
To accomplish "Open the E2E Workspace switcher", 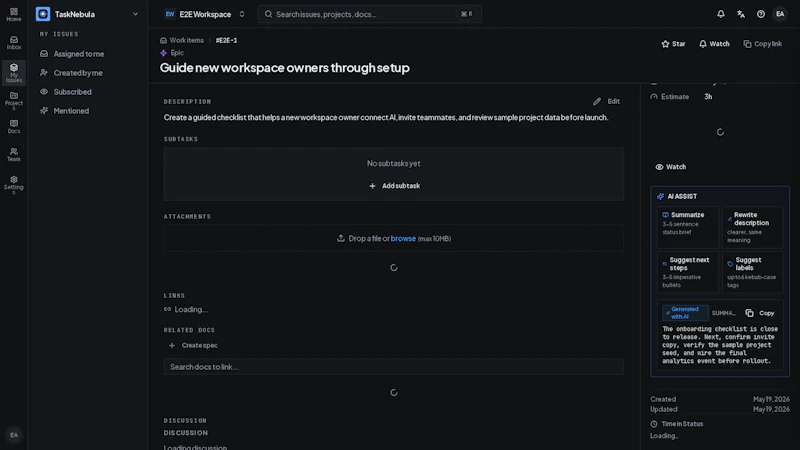I will tap(205, 14).
